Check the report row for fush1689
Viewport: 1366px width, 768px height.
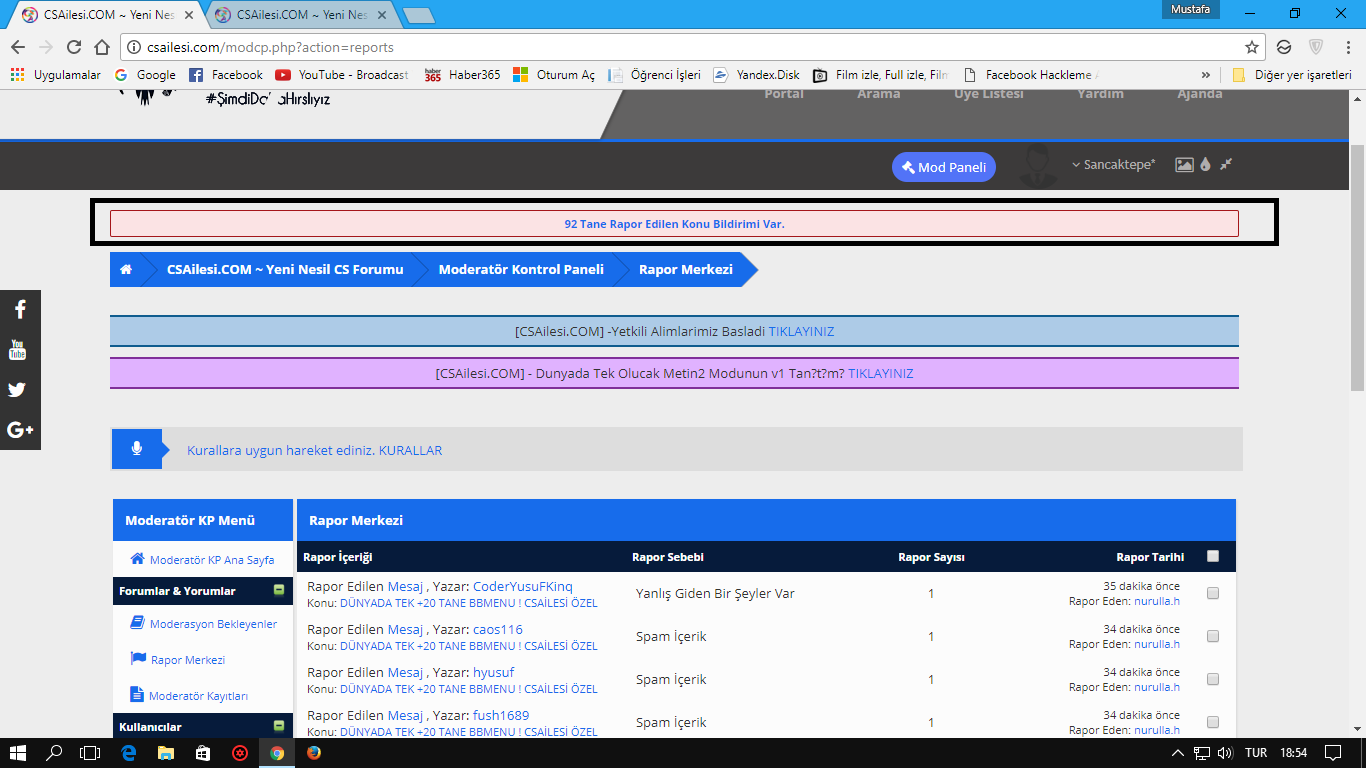pyautogui.click(x=1213, y=722)
